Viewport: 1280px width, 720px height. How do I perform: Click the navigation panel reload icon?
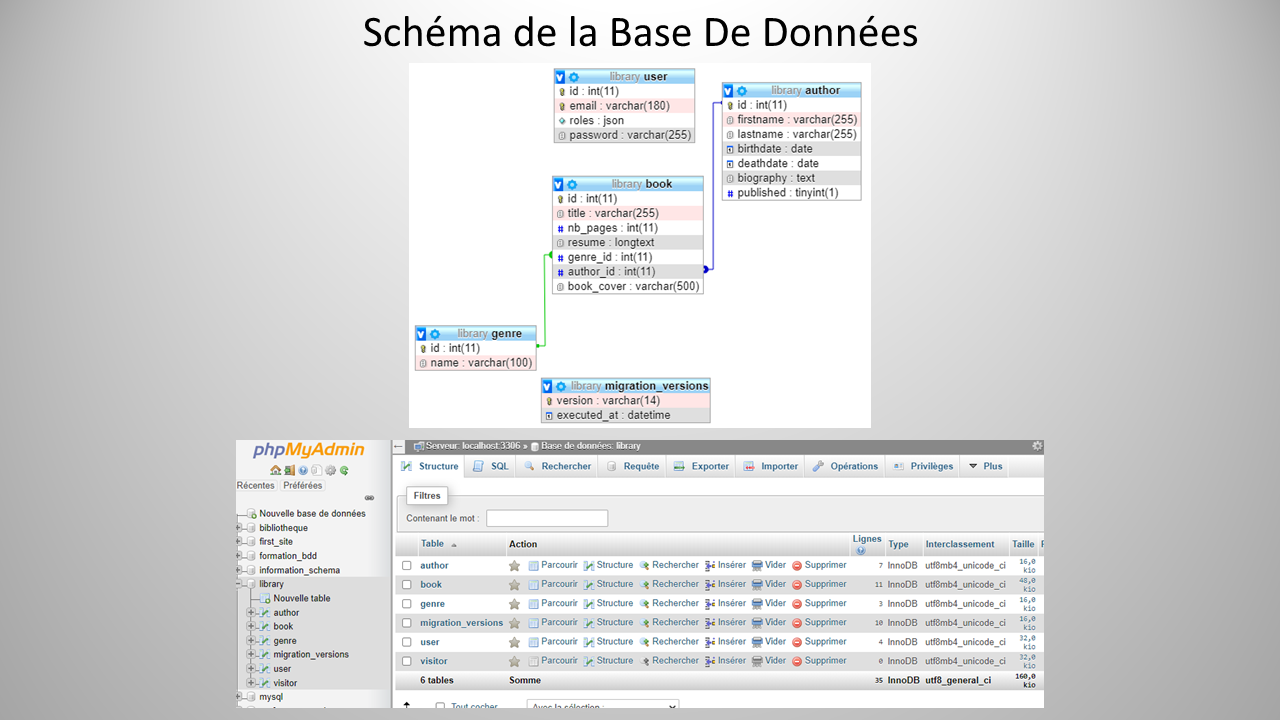[344, 470]
